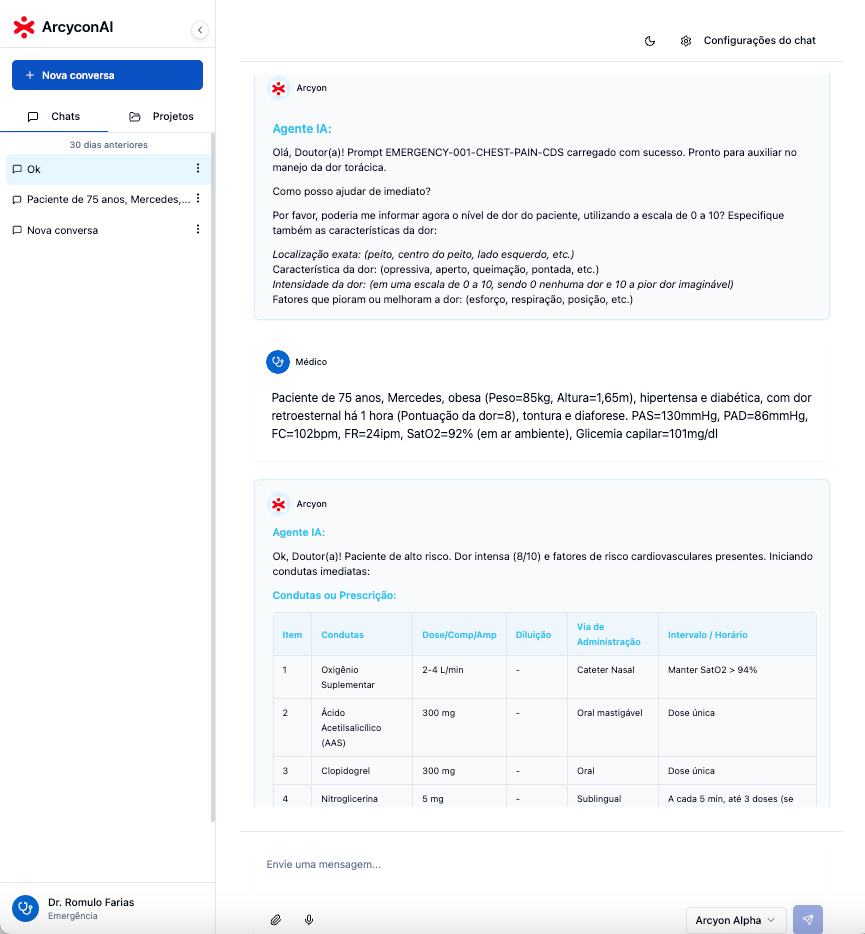The height and width of the screenshot is (934, 865).
Task: Open options menu for 'Ok' chat
Action: [198, 169]
